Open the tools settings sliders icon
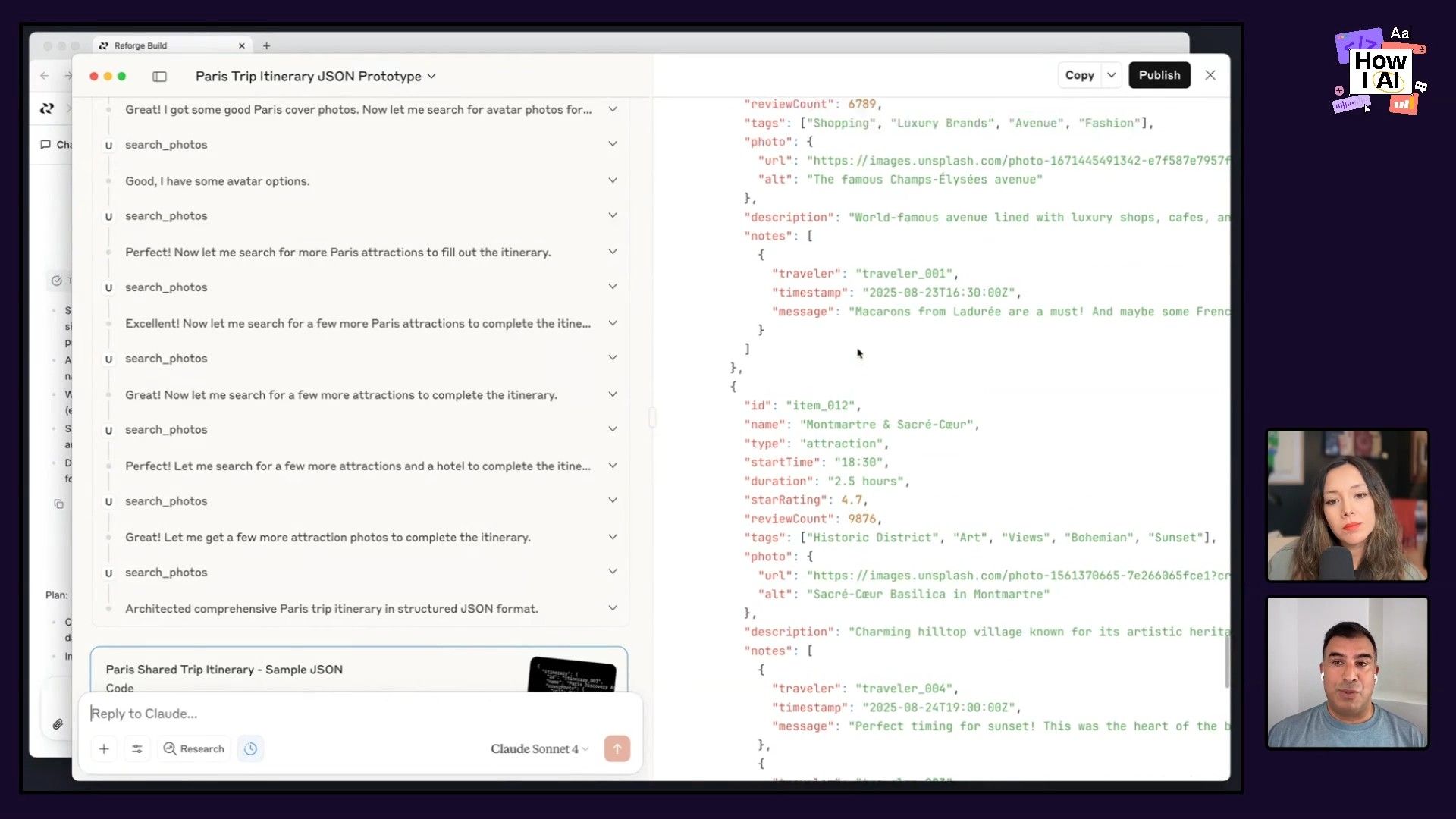The width and height of the screenshot is (1456, 819). pyautogui.click(x=137, y=749)
